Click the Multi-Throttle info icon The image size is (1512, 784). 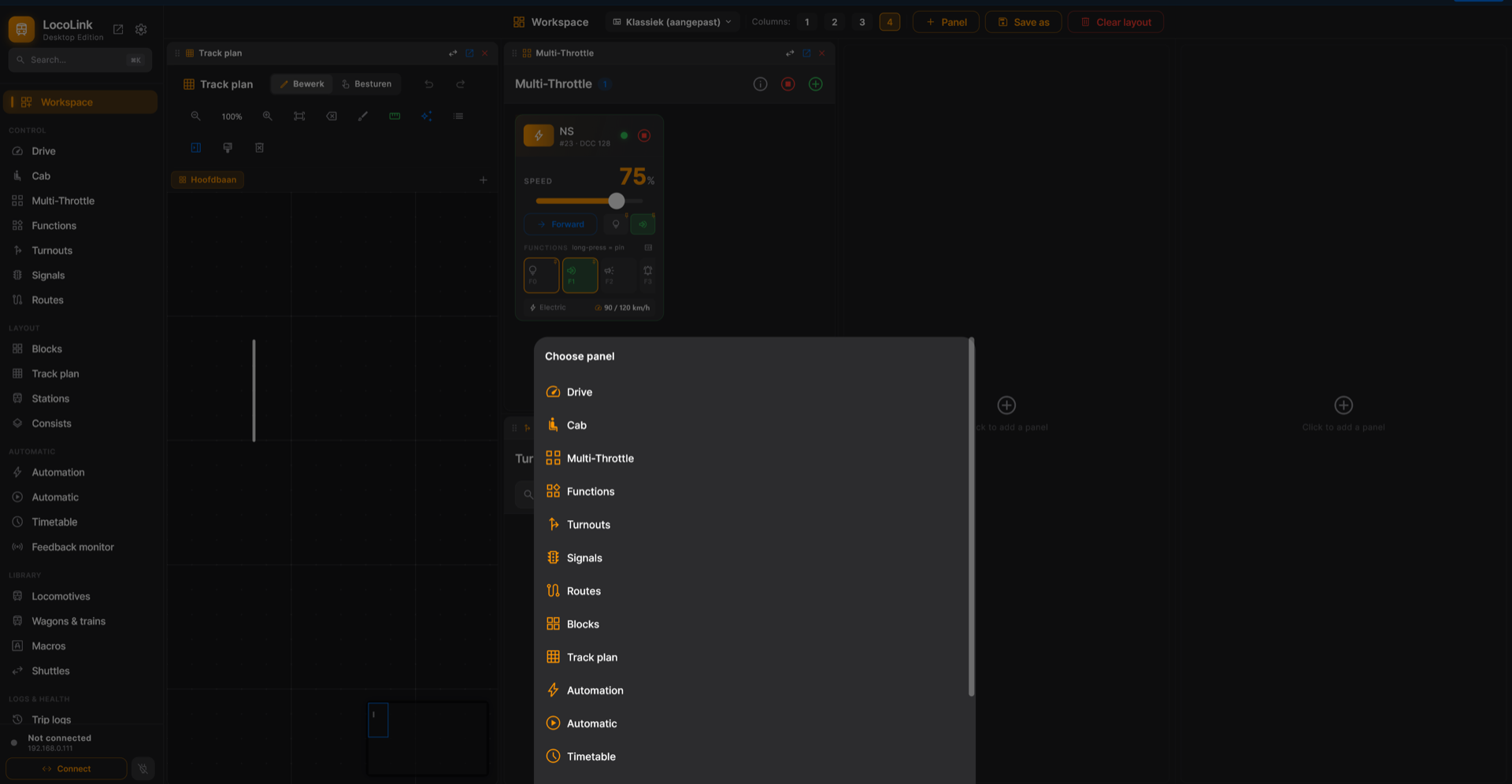pyautogui.click(x=760, y=84)
